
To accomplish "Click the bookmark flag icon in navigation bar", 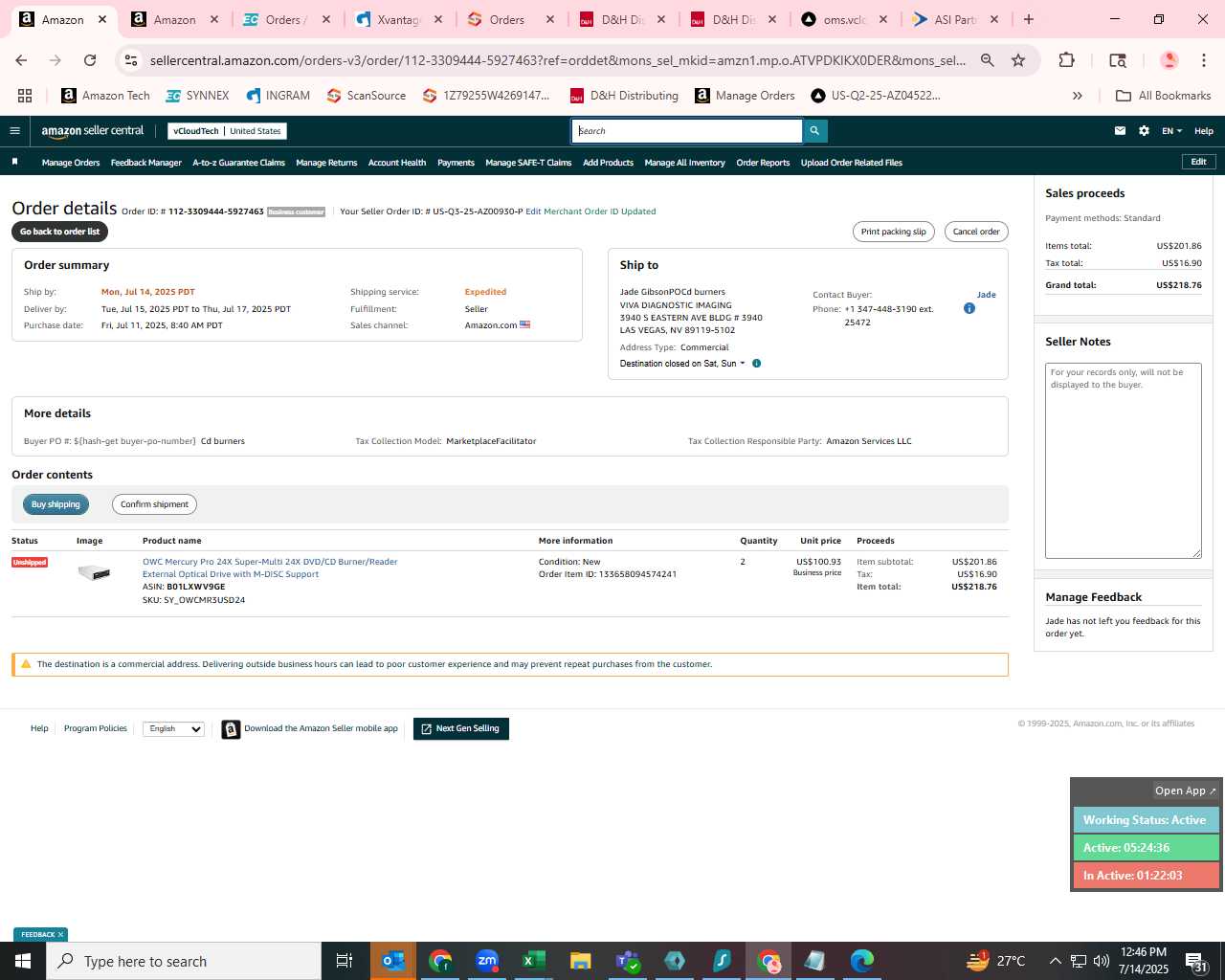I will tap(14, 162).
